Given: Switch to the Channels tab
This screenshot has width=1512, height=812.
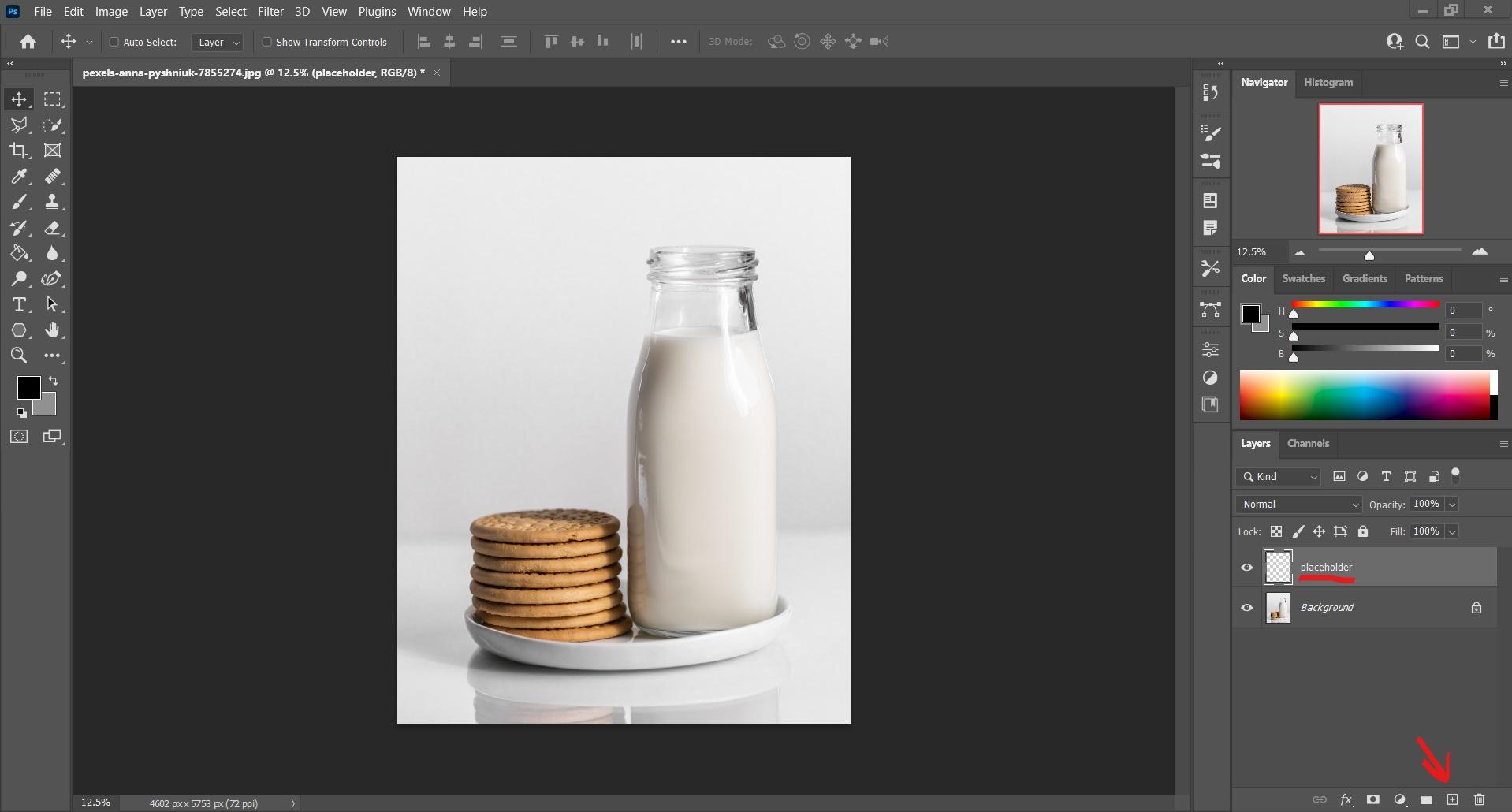Looking at the screenshot, I should click(x=1308, y=443).
